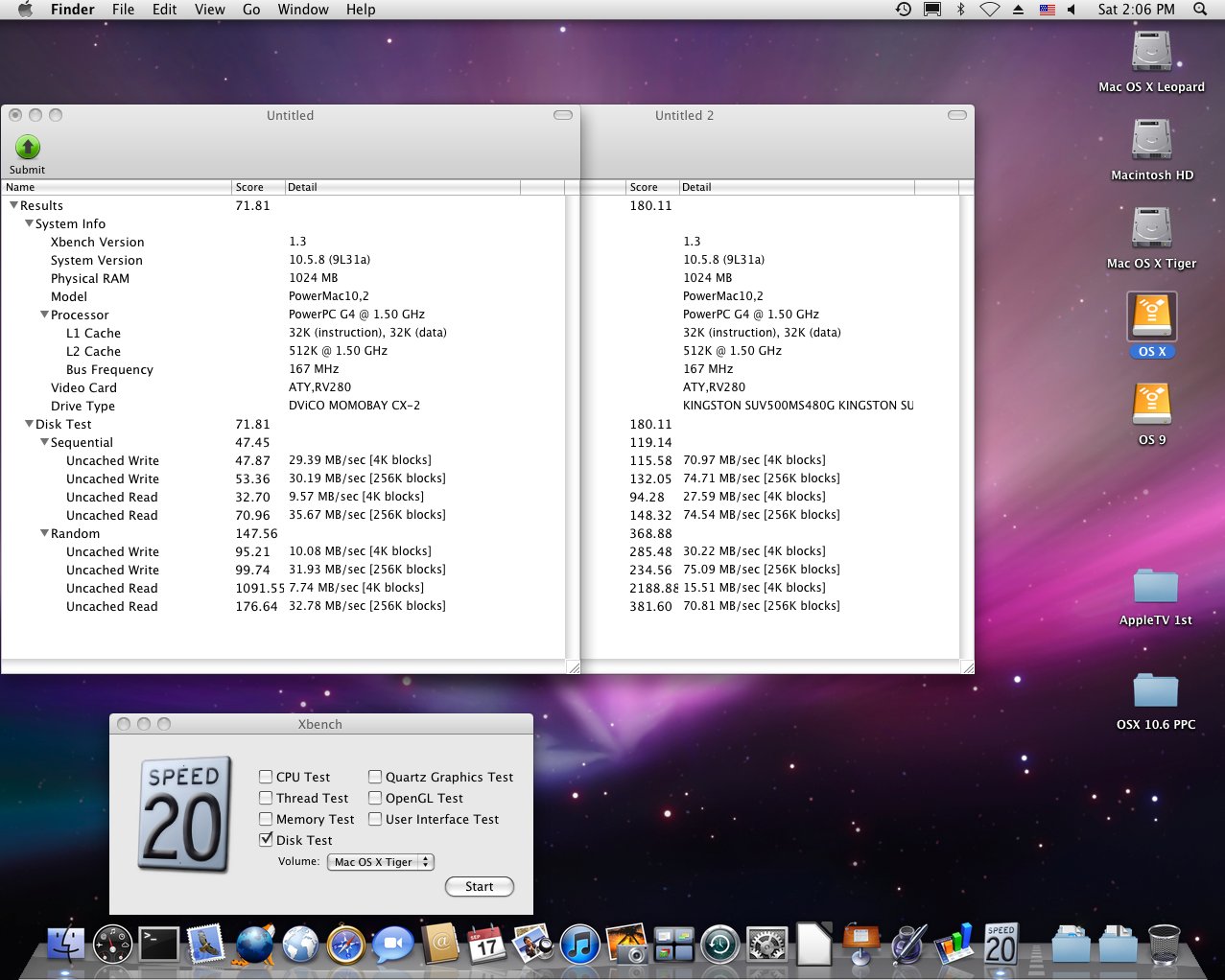This screenshot has height=980, width=1225.
Task: Open iCal calendar icon in dock
Action: (486, 945)
